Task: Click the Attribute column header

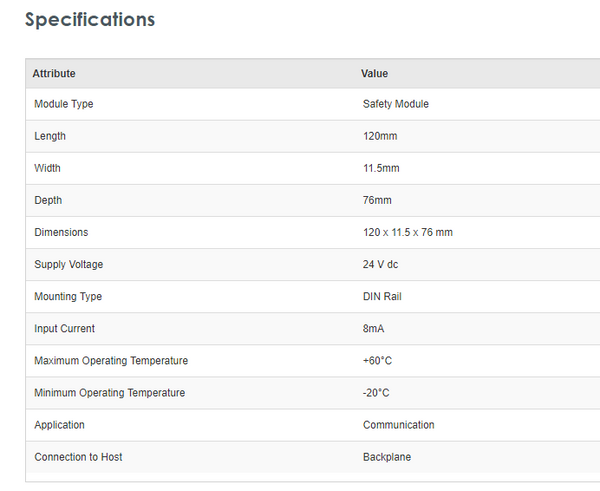Action: click(x=54, y=73)
